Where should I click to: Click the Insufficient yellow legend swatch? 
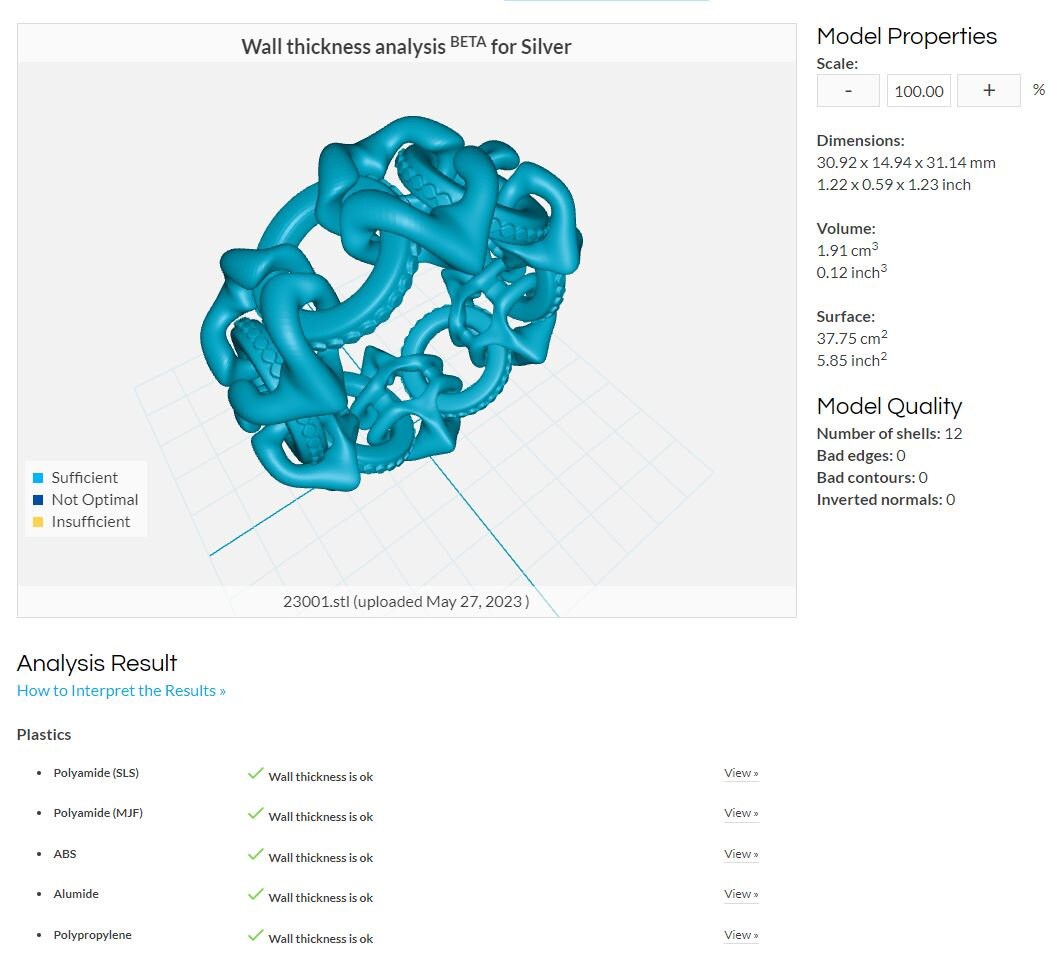click(x=38, y=522)
